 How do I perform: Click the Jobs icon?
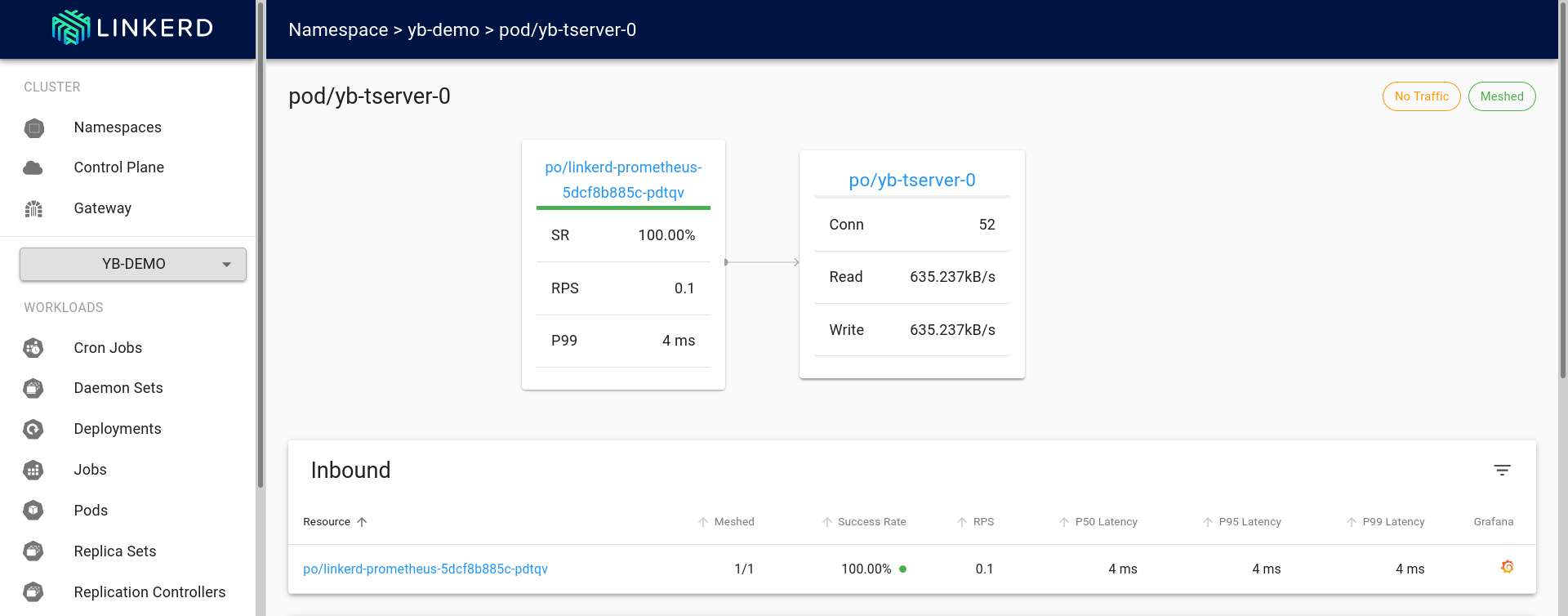[33, 470]
